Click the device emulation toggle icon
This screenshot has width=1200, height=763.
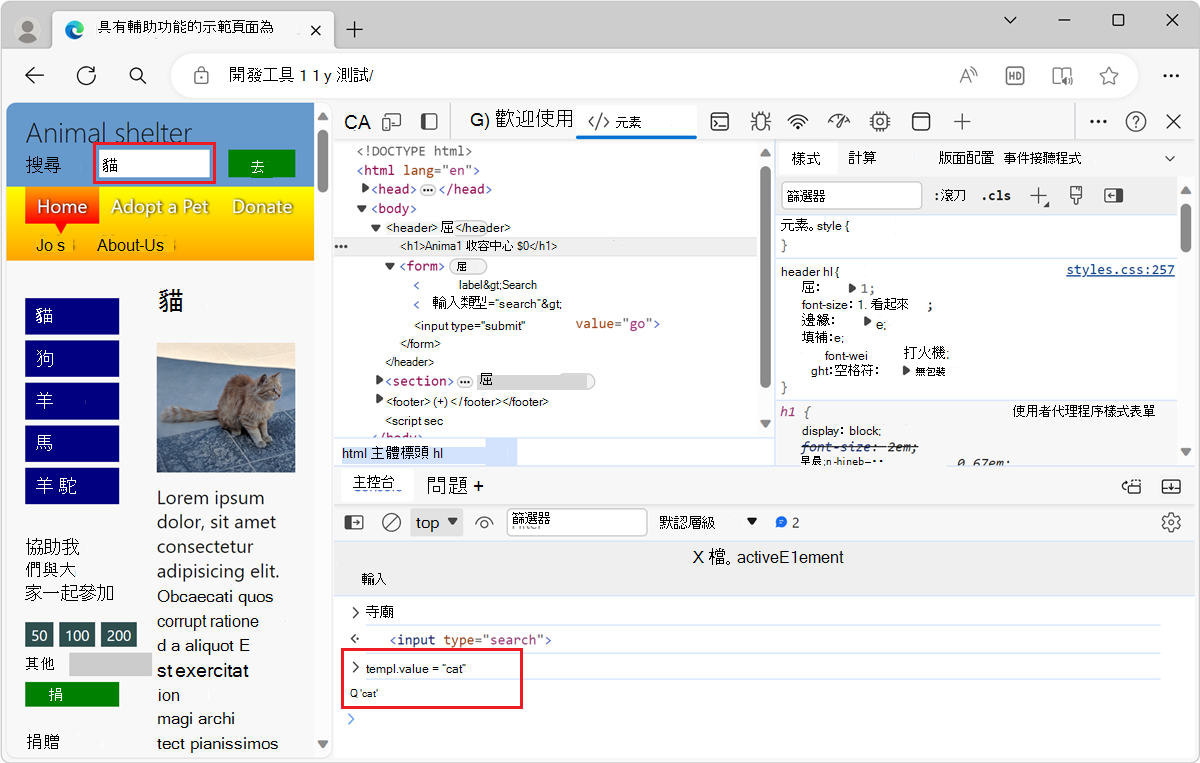392,122
